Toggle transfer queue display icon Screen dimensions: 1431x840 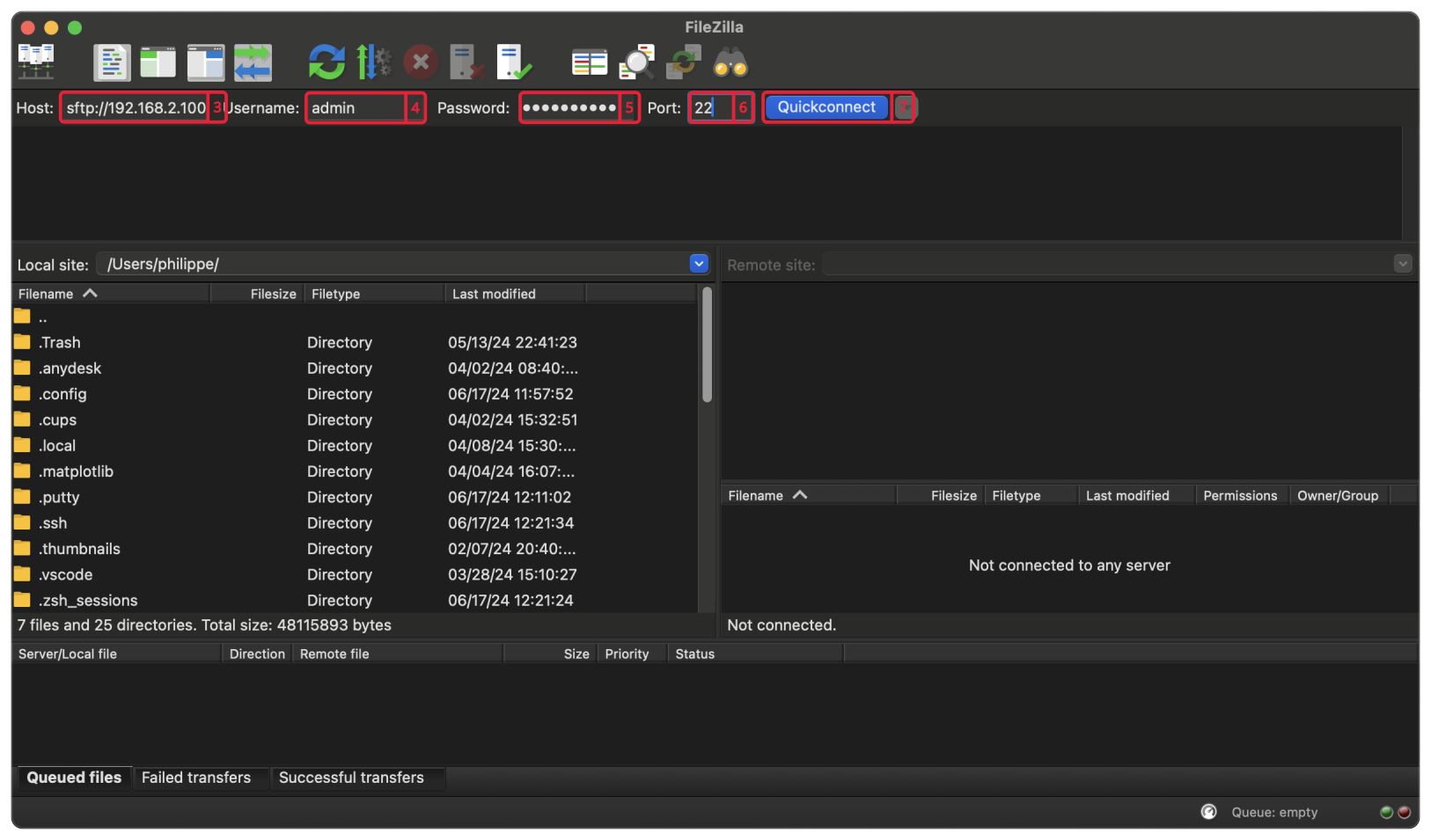(253, 62)
